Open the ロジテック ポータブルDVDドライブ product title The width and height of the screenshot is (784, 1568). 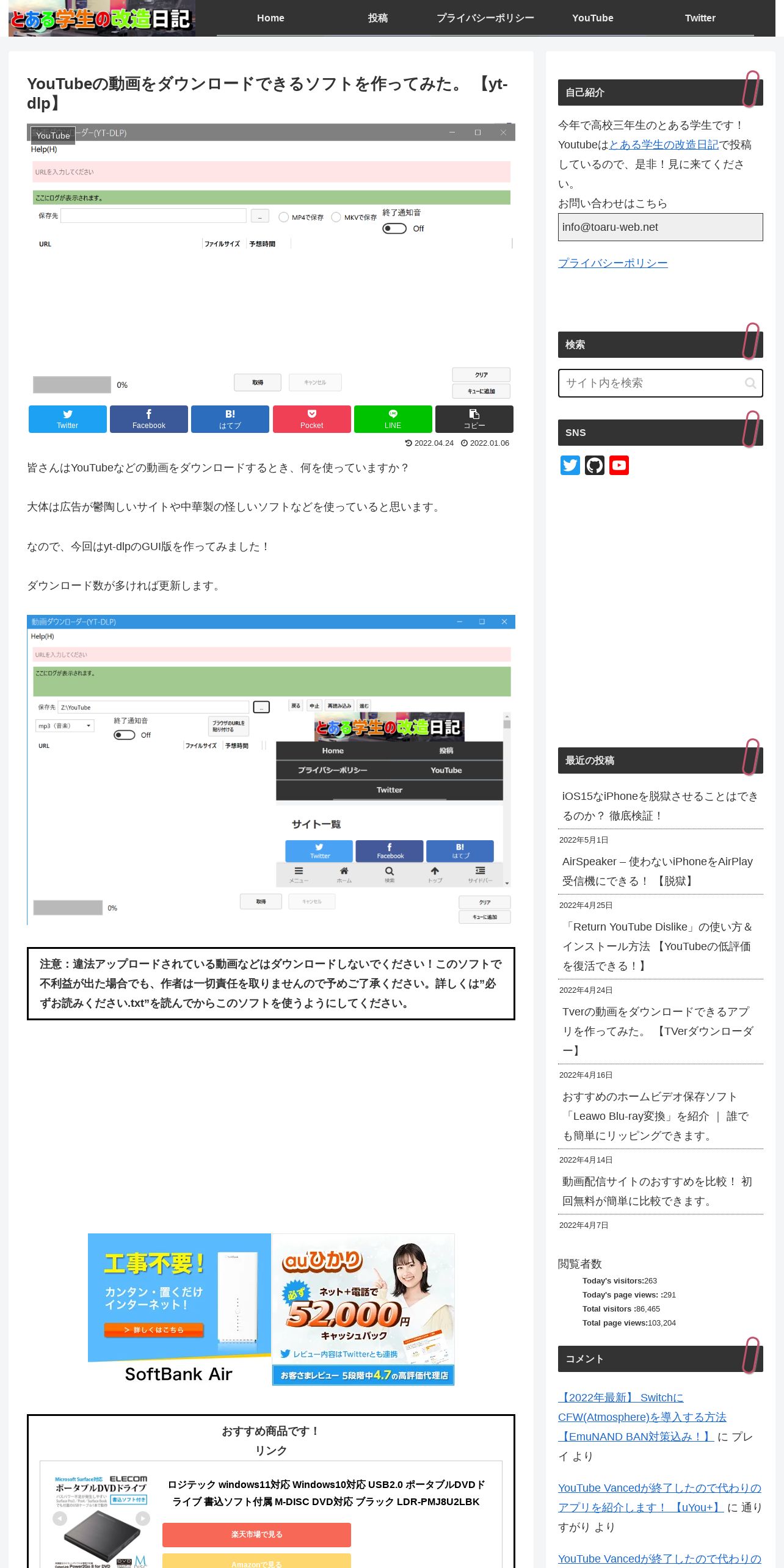(326, 1493)
